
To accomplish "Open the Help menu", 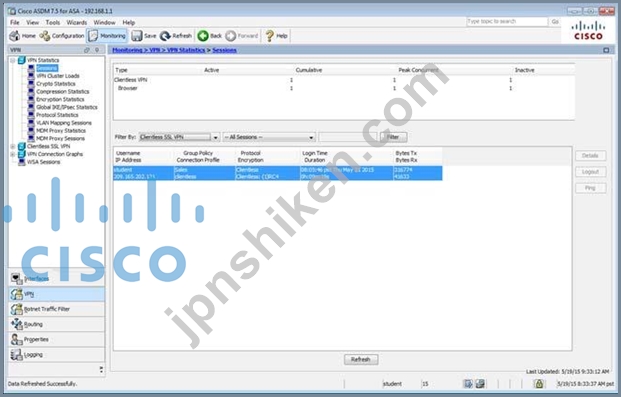I will [129, 22].
